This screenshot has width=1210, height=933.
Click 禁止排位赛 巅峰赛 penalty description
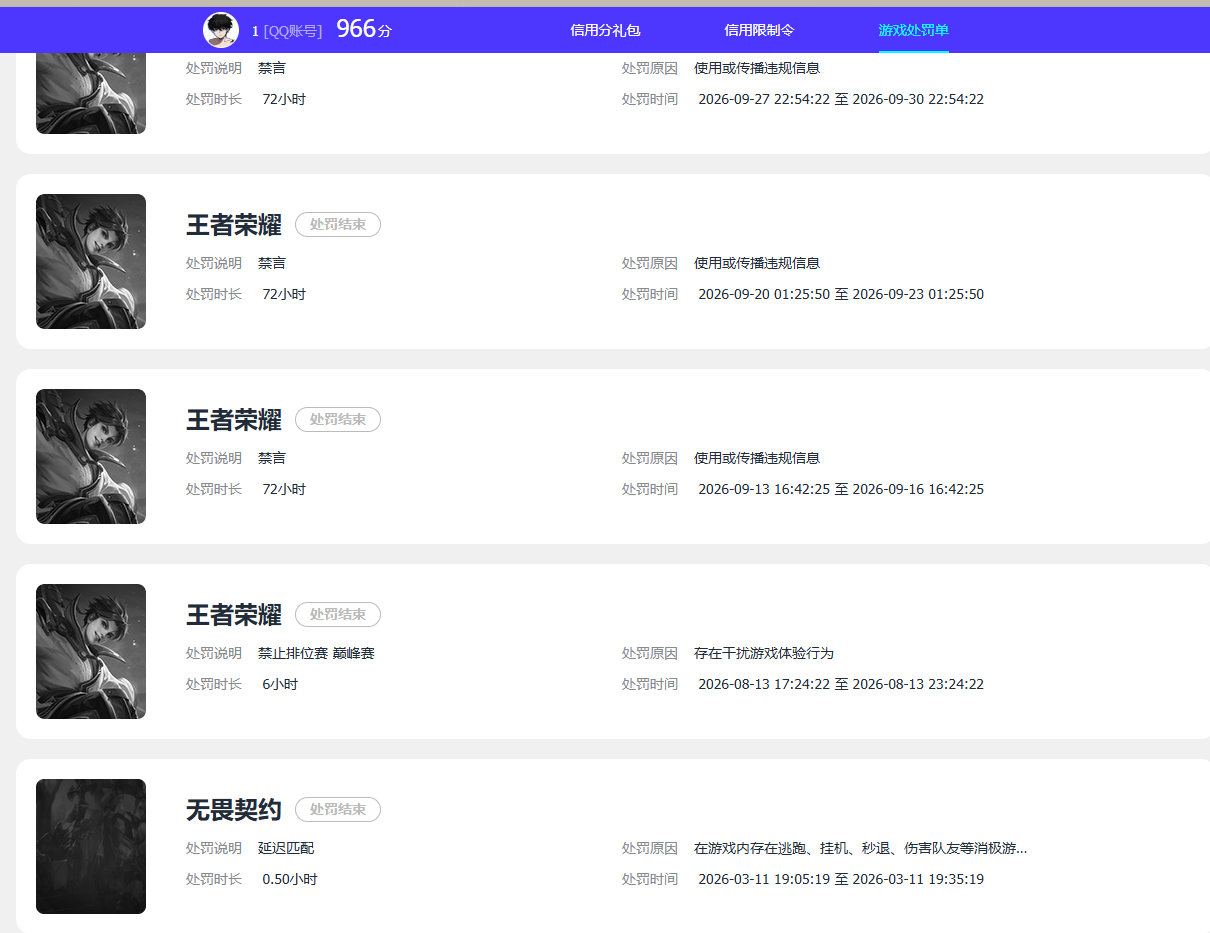(316, 653)
